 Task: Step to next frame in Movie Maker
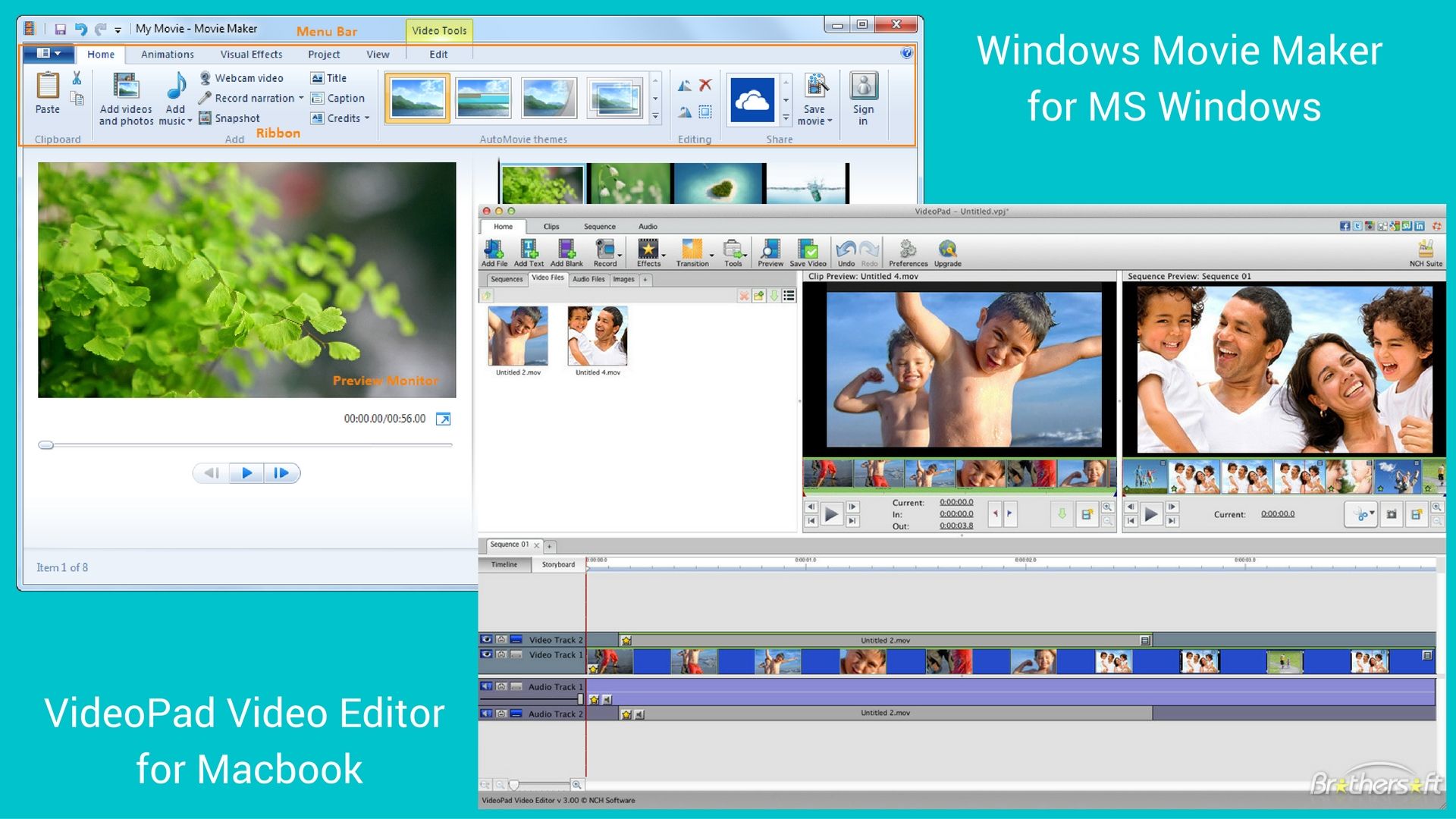coord(281,473)
